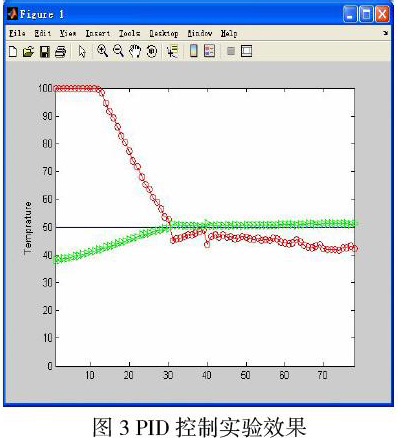Click the 10 x-axis tick label
Image resolution: width=398 pixels, height=443 pixels.
(90, 375)
